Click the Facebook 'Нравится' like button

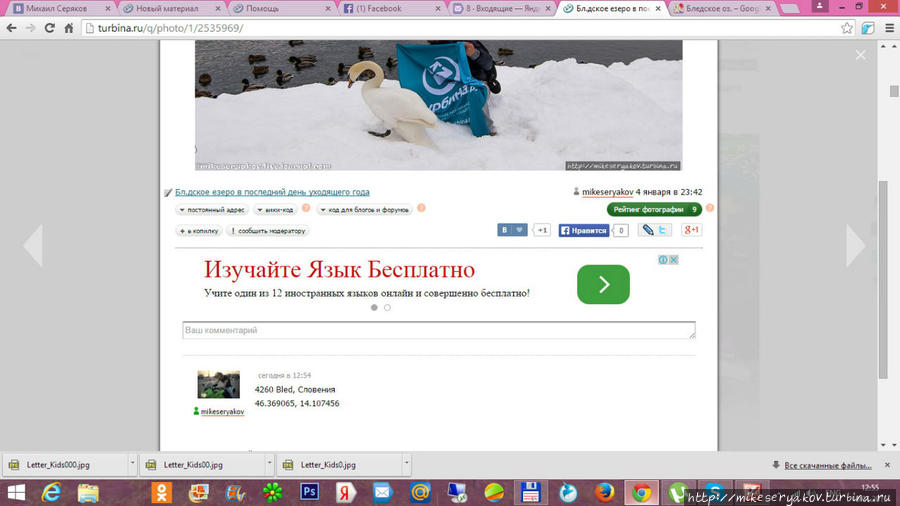tap(583, 230)
